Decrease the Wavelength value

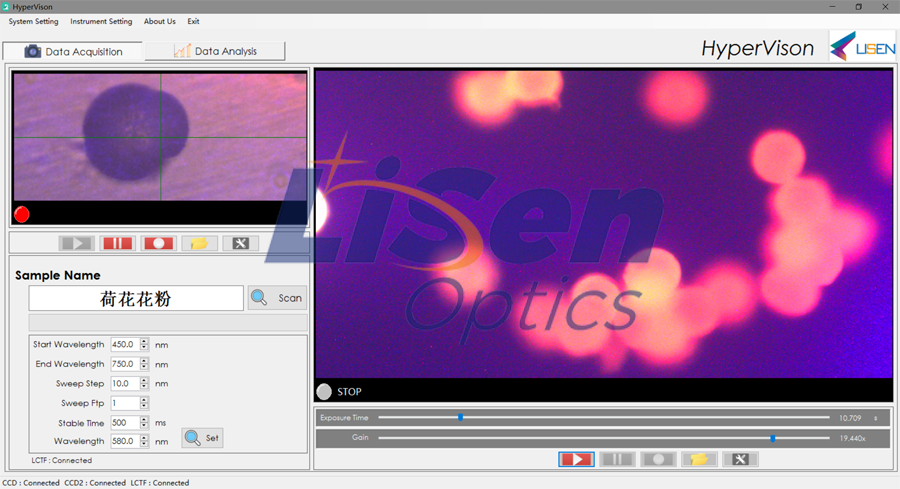(x=144, y=444)
